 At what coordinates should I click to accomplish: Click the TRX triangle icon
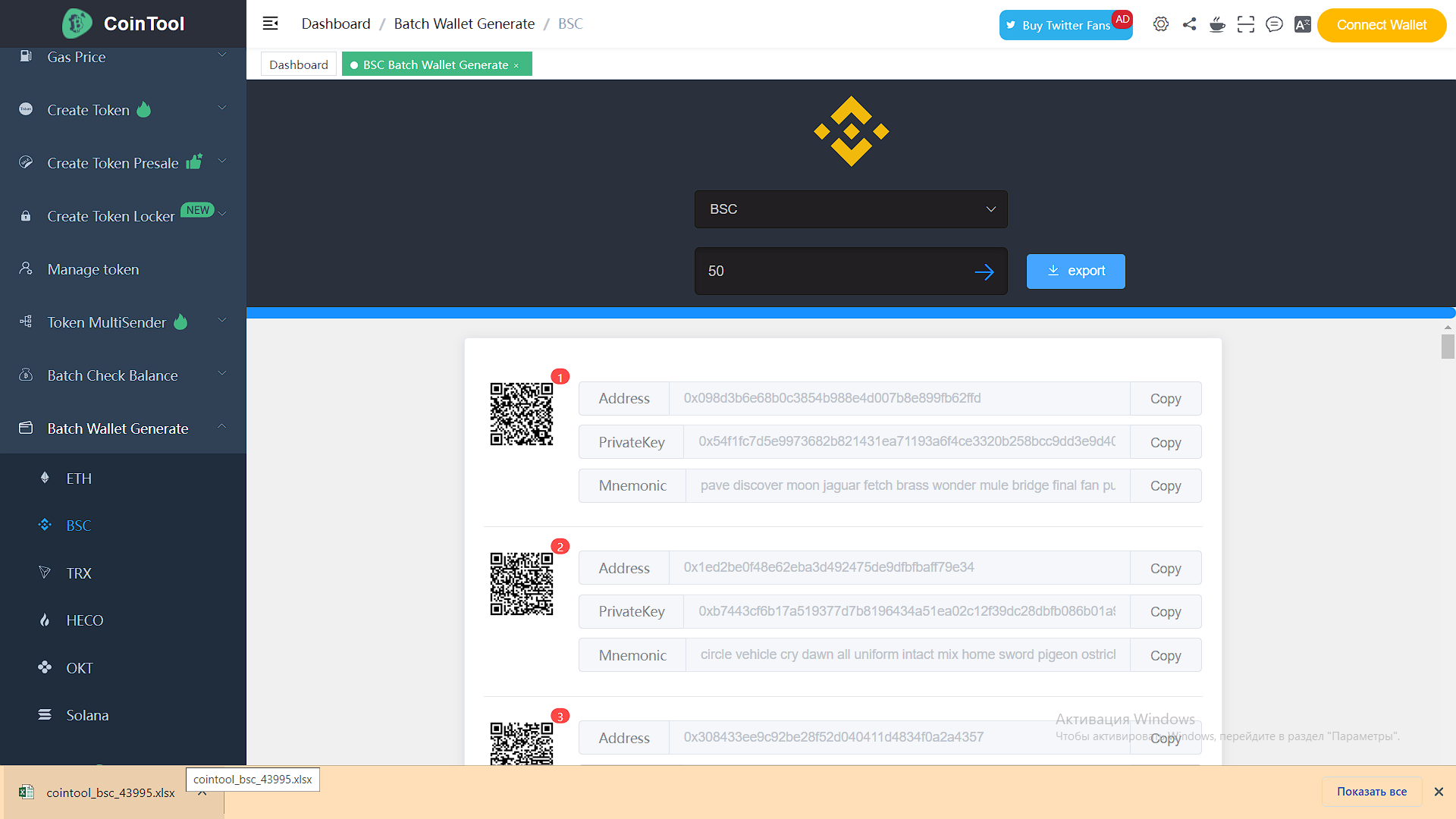pos(45,573)
